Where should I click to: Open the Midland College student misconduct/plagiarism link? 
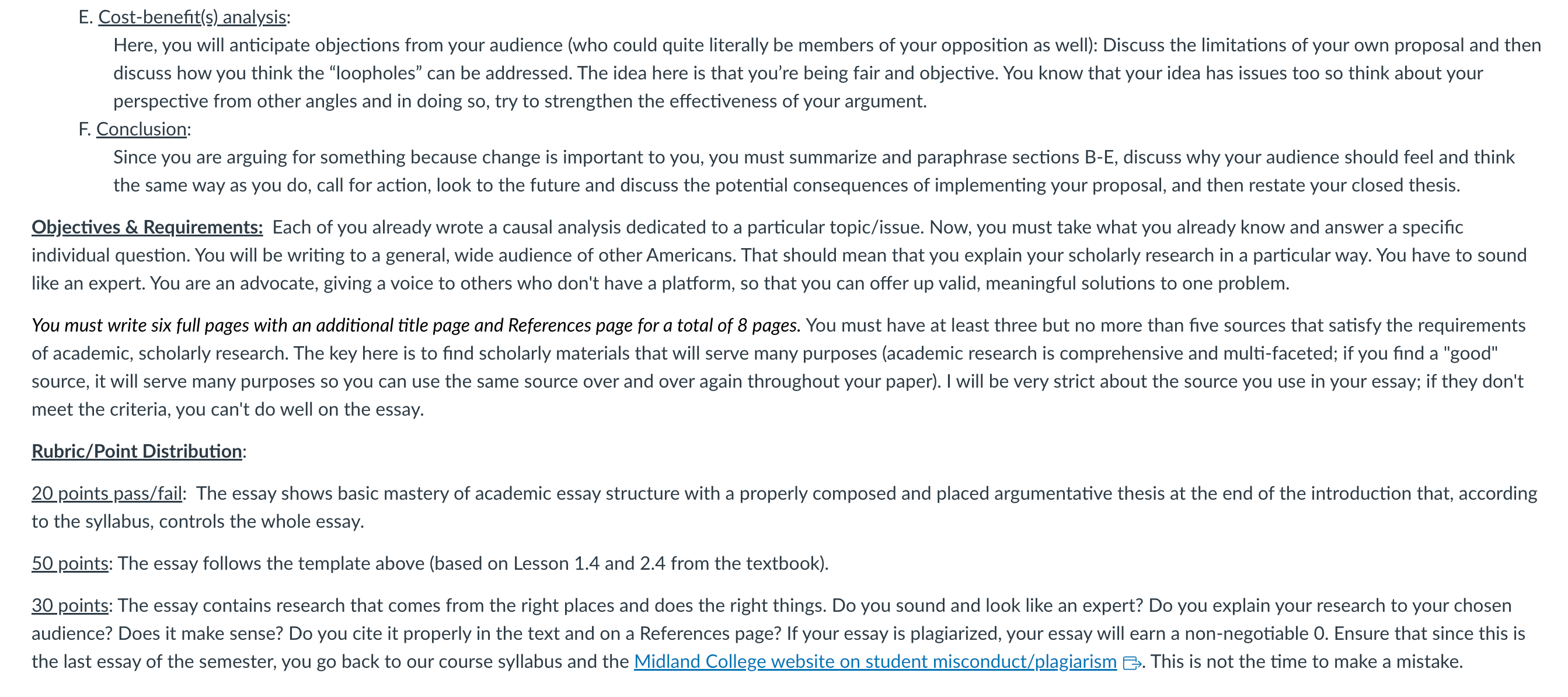[x=874, y=662]
